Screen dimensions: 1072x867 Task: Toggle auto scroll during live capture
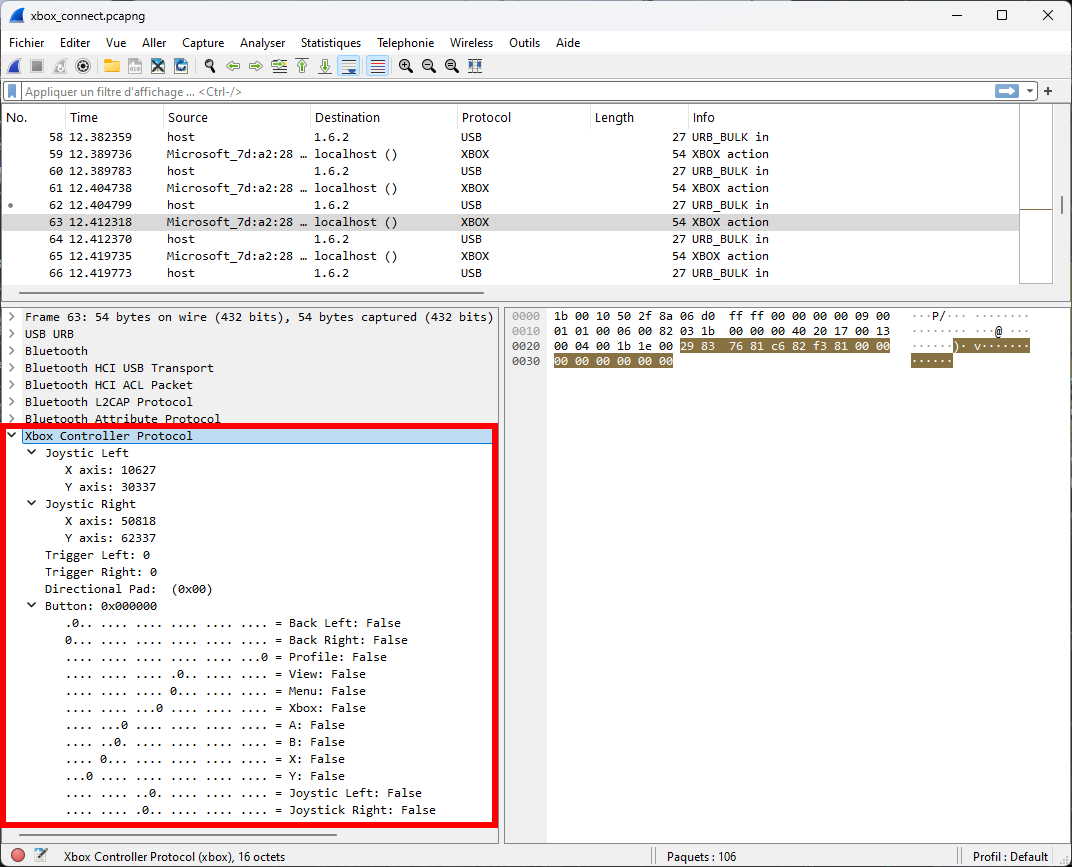click(349, 66)
